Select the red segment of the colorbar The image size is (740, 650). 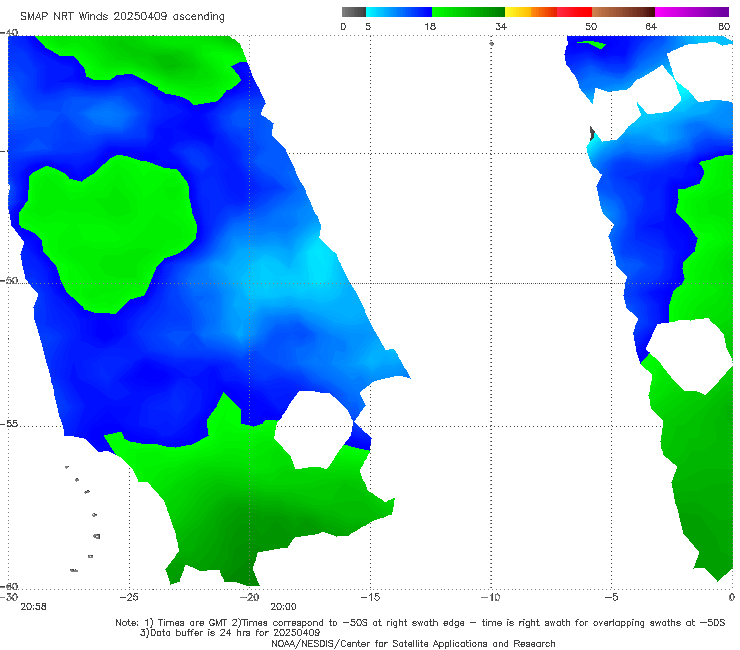[574, 12]
